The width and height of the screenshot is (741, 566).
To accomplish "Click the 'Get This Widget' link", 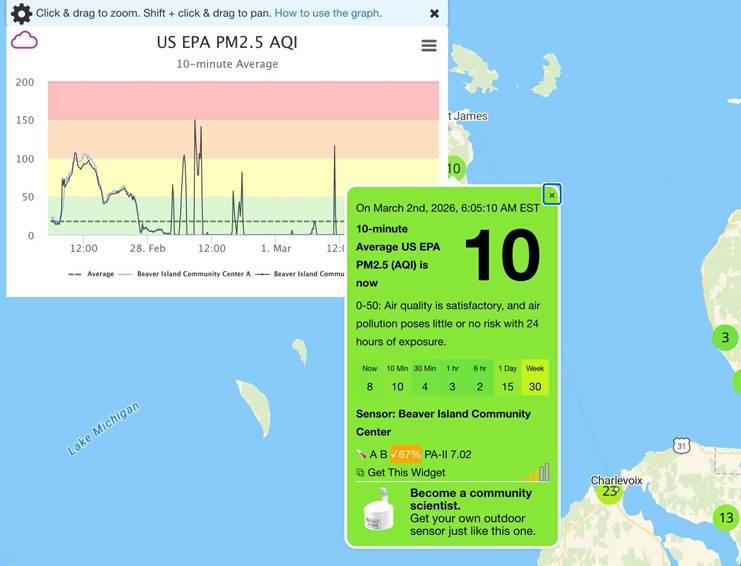I will point(406,472).
